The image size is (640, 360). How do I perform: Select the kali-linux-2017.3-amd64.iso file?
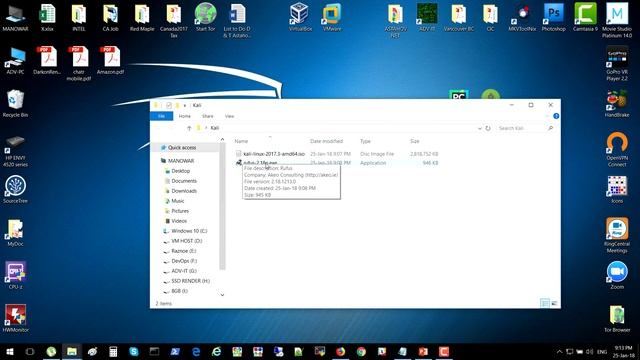click(274, 154)
